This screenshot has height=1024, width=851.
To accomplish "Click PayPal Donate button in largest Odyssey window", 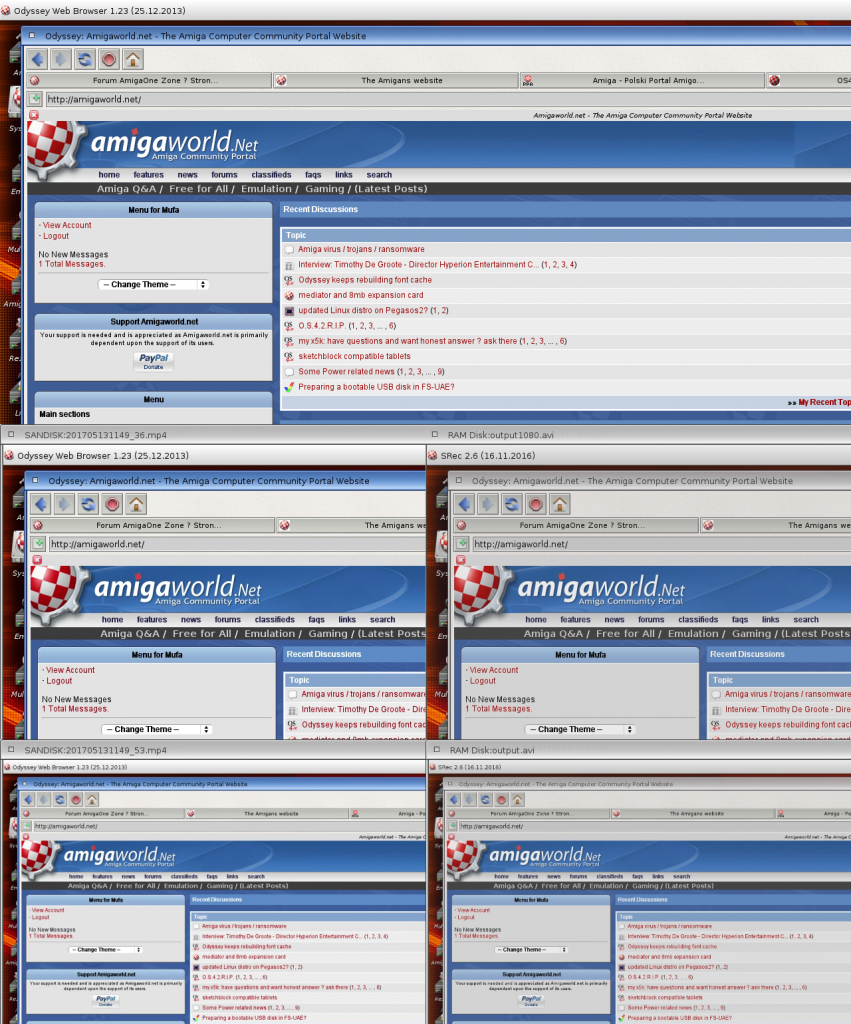I will 153,361.
